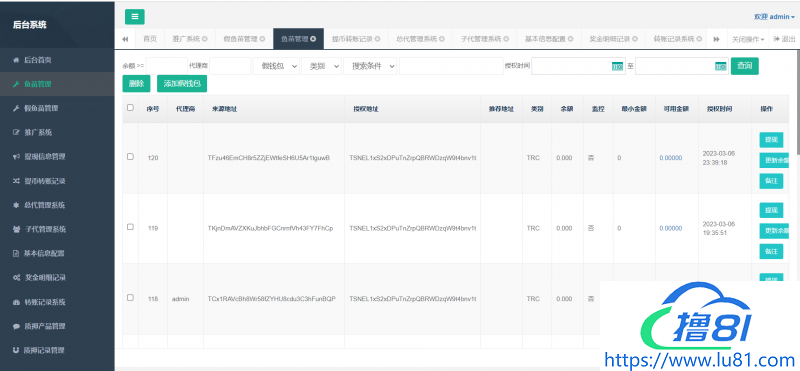Switch to the 假鱼苗管理 tab
The width and height of the screenshot is (800, 371).
tap(240, 39)
